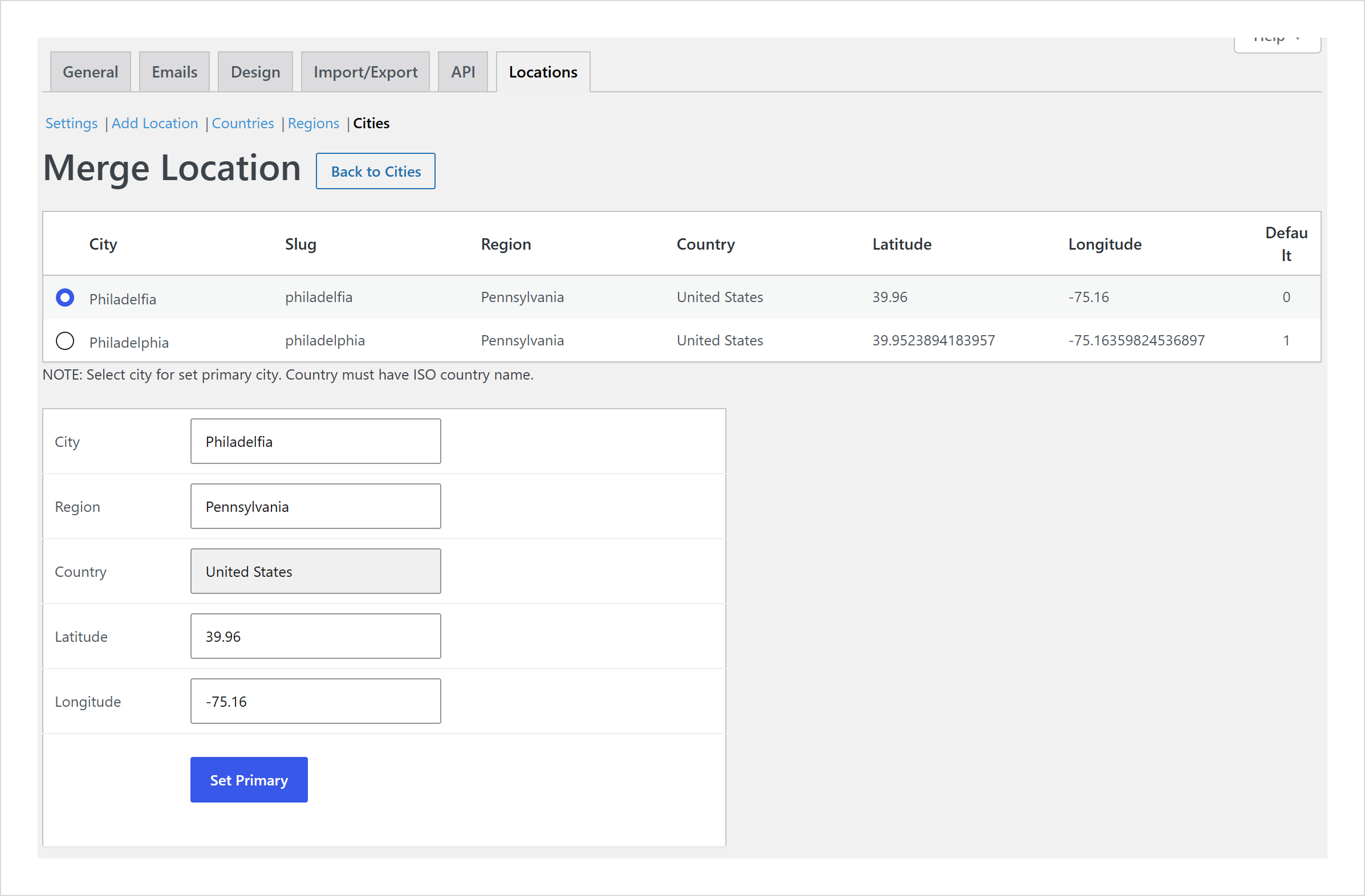Open the Countries link
1365x896 pixels.
(242, 123)
